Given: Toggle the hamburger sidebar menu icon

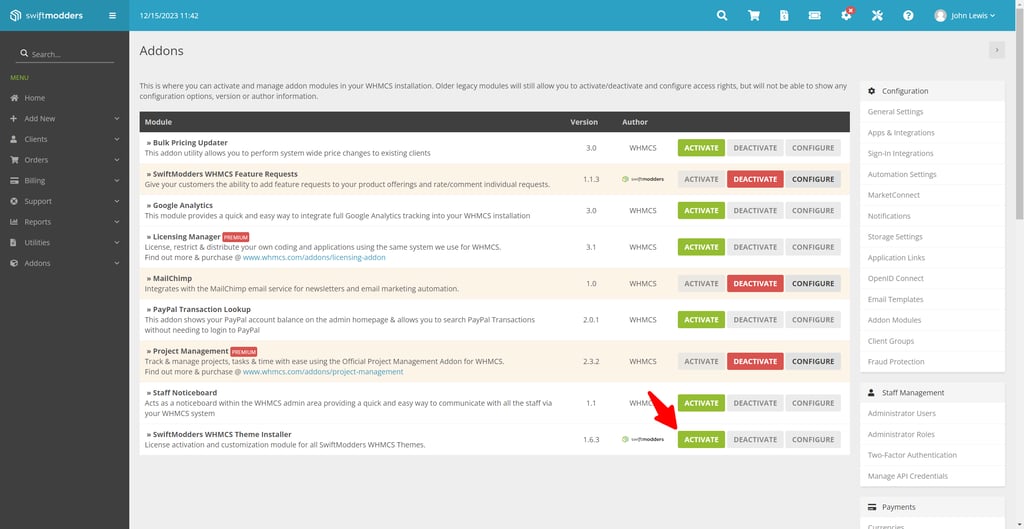Looking at the screenshot, I should (x=112, y=16).
